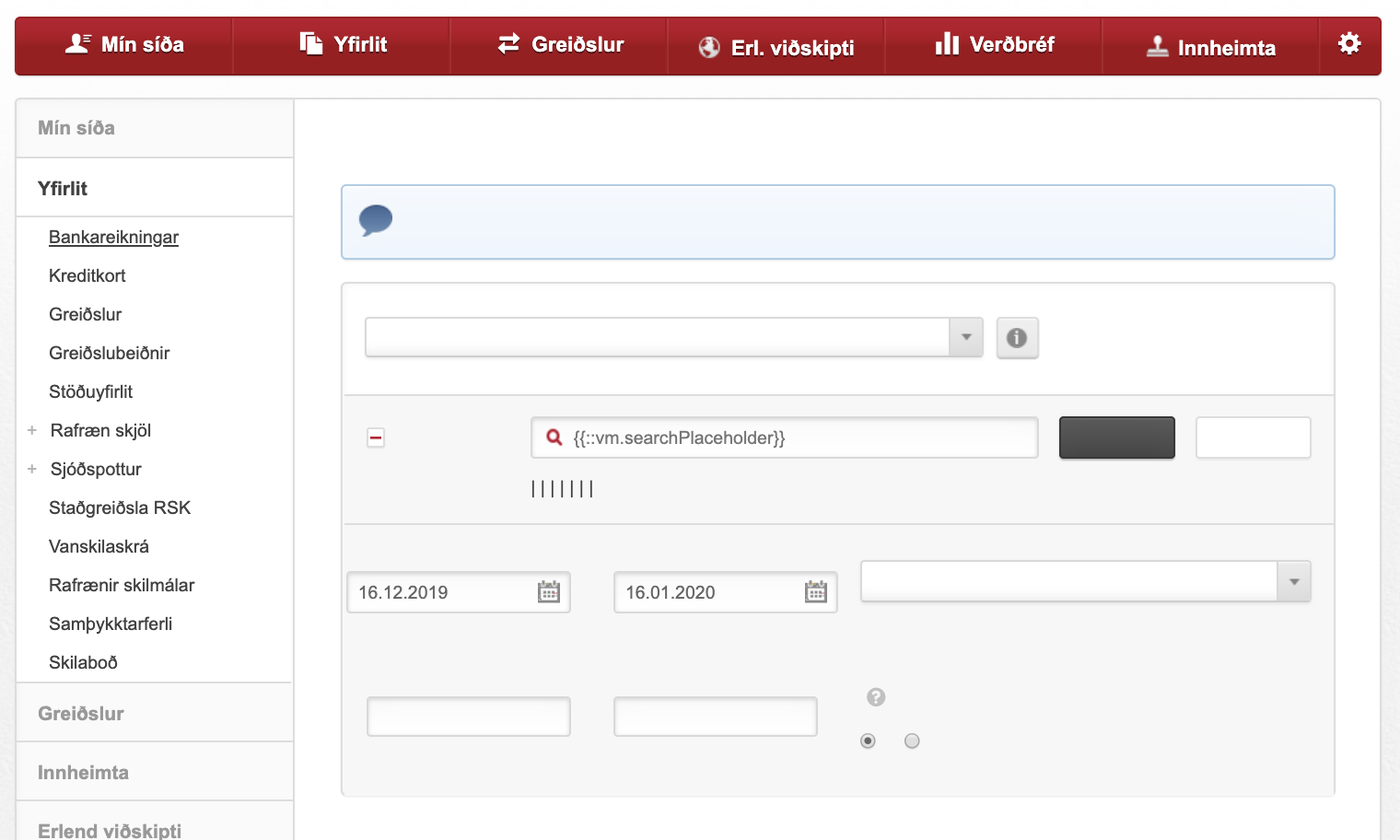The height and width of the screenshot is (840, 1400).
Task: Click the start date field 16.12.2019
Action: point(438,592)
